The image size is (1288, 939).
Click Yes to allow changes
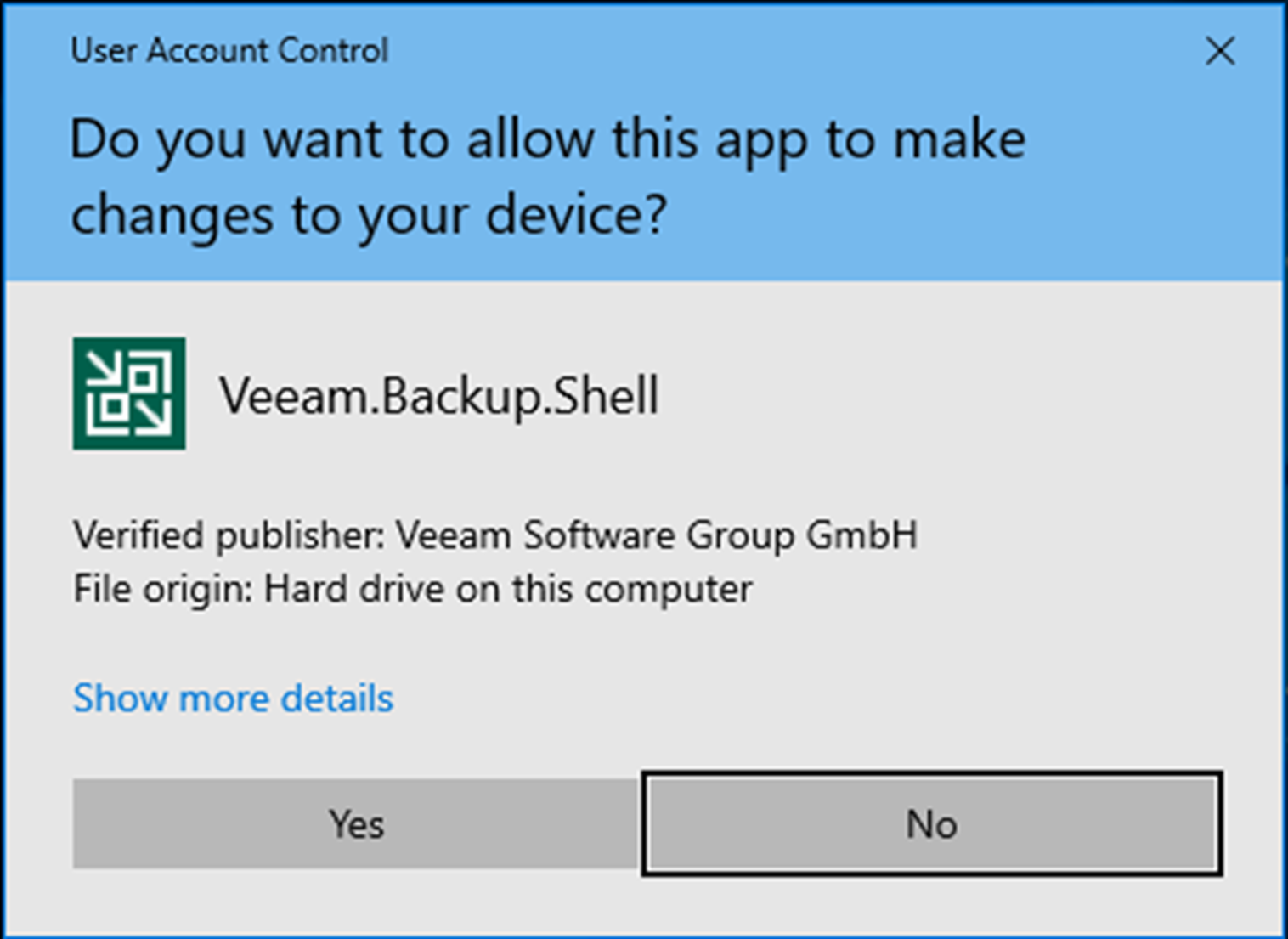(356, 823)
